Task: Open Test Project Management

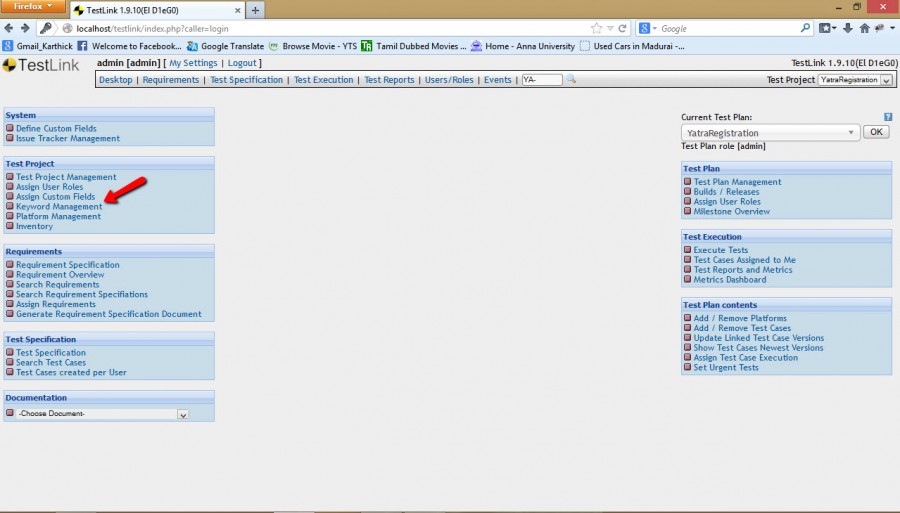Action: [x=66, y=177]
